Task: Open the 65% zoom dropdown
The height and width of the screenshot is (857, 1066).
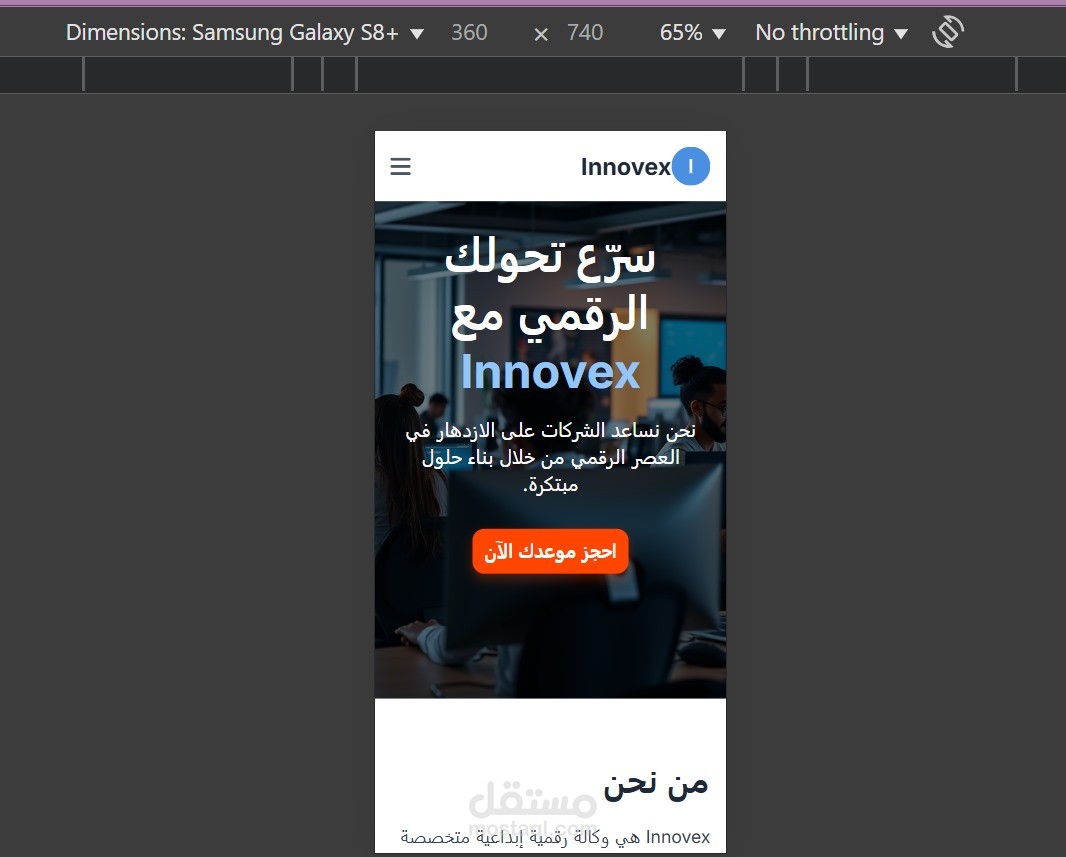Action: click(692, 33)
